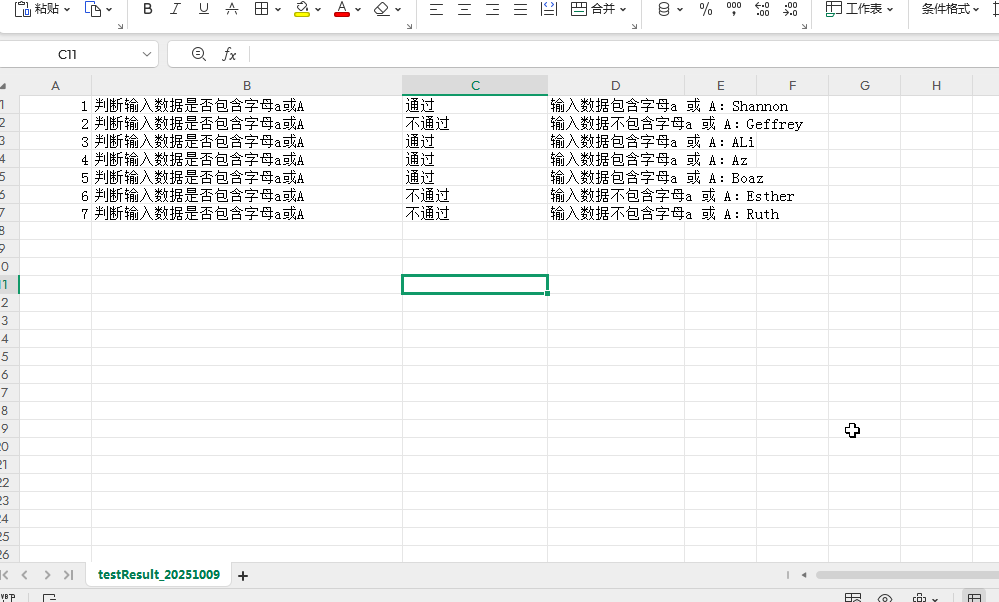Select cell B6 in row numbered 6
Screen dimensions: 999x602
[247, 196]
